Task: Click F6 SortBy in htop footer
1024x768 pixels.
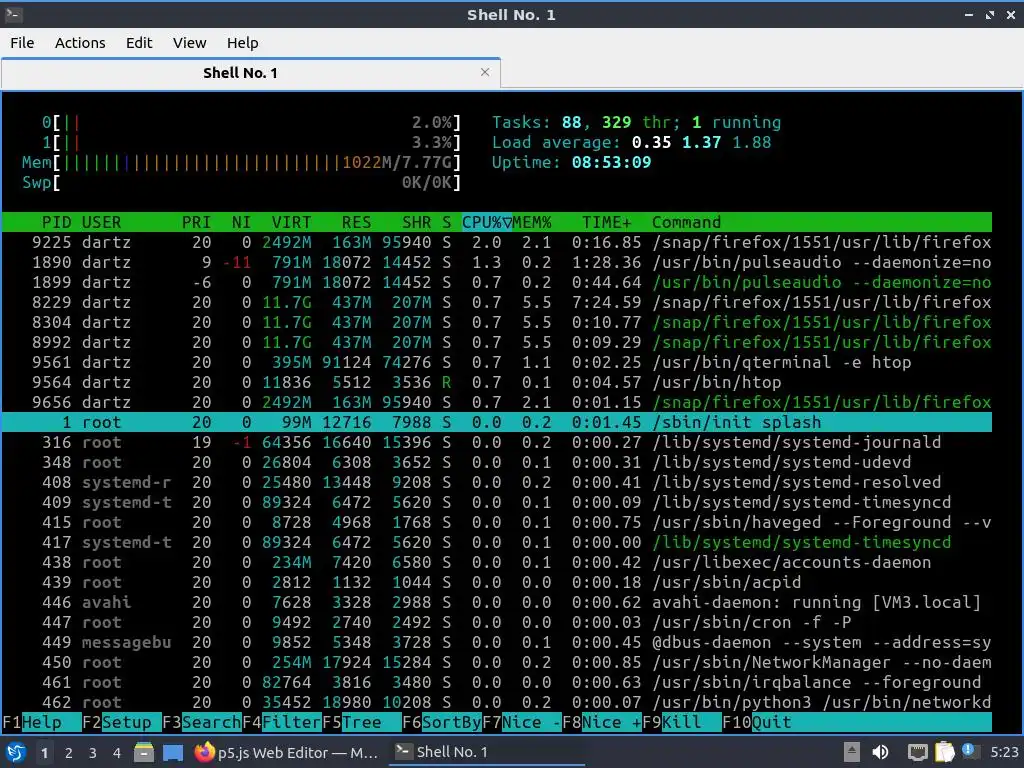Action: coord(441,722)
